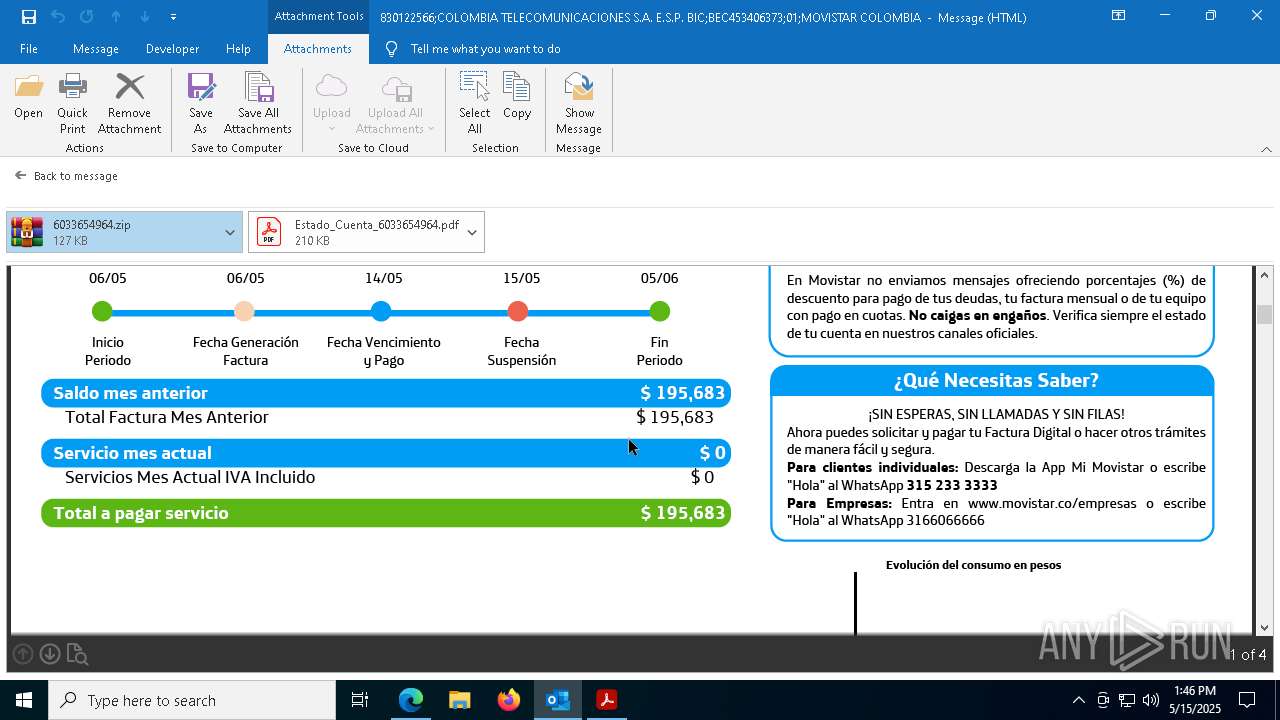This screenshot has height=720, width=1280.
Task: Click the Redo icon in title bar
Action: 87,16
